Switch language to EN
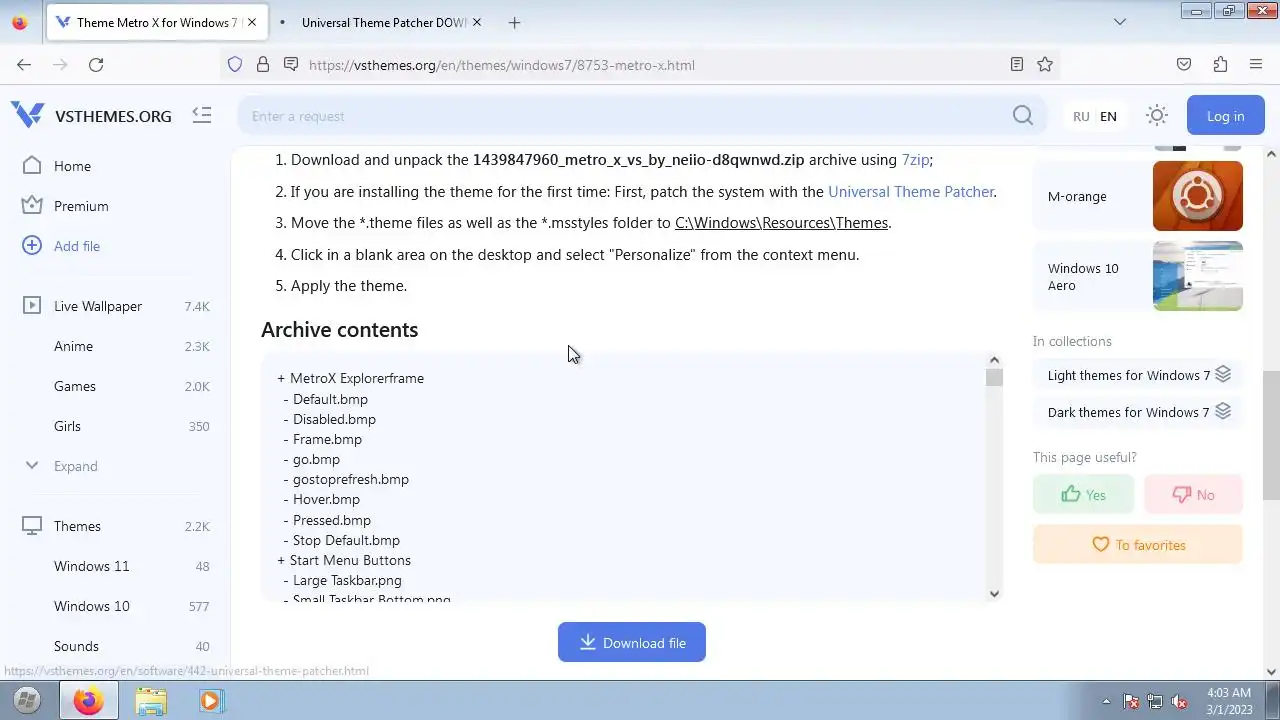The width and height of the screenshot is (1280, 720). (1108, 117)
